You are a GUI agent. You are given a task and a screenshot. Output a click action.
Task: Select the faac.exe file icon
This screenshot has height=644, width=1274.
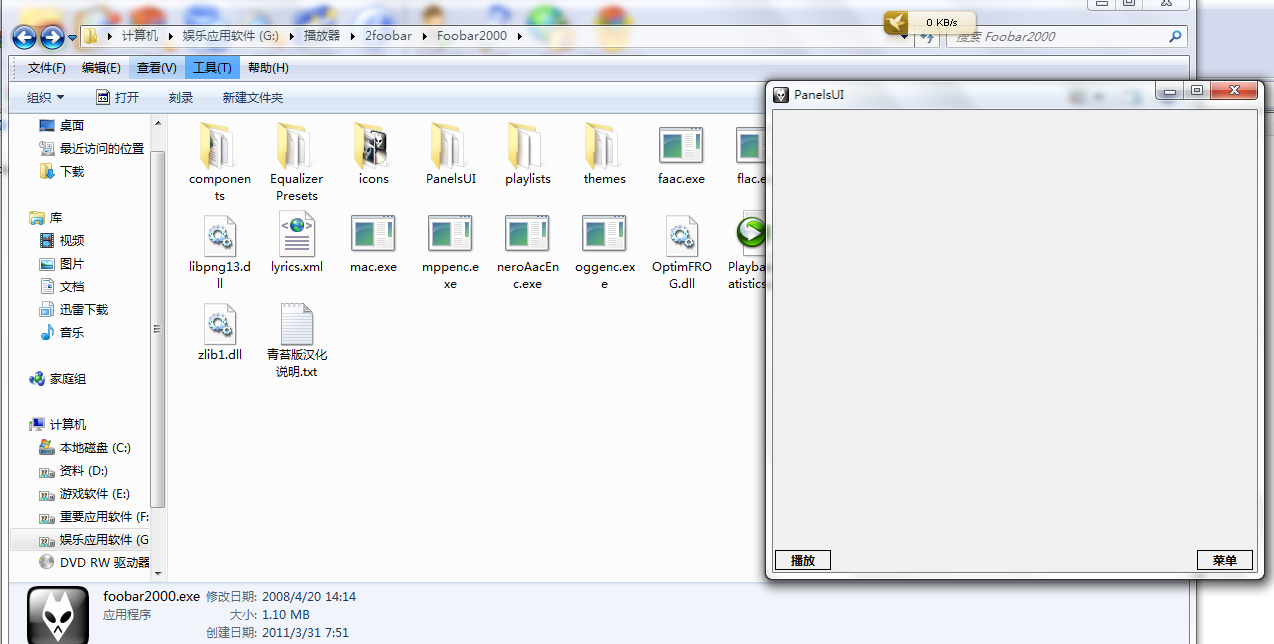point(681,145)
